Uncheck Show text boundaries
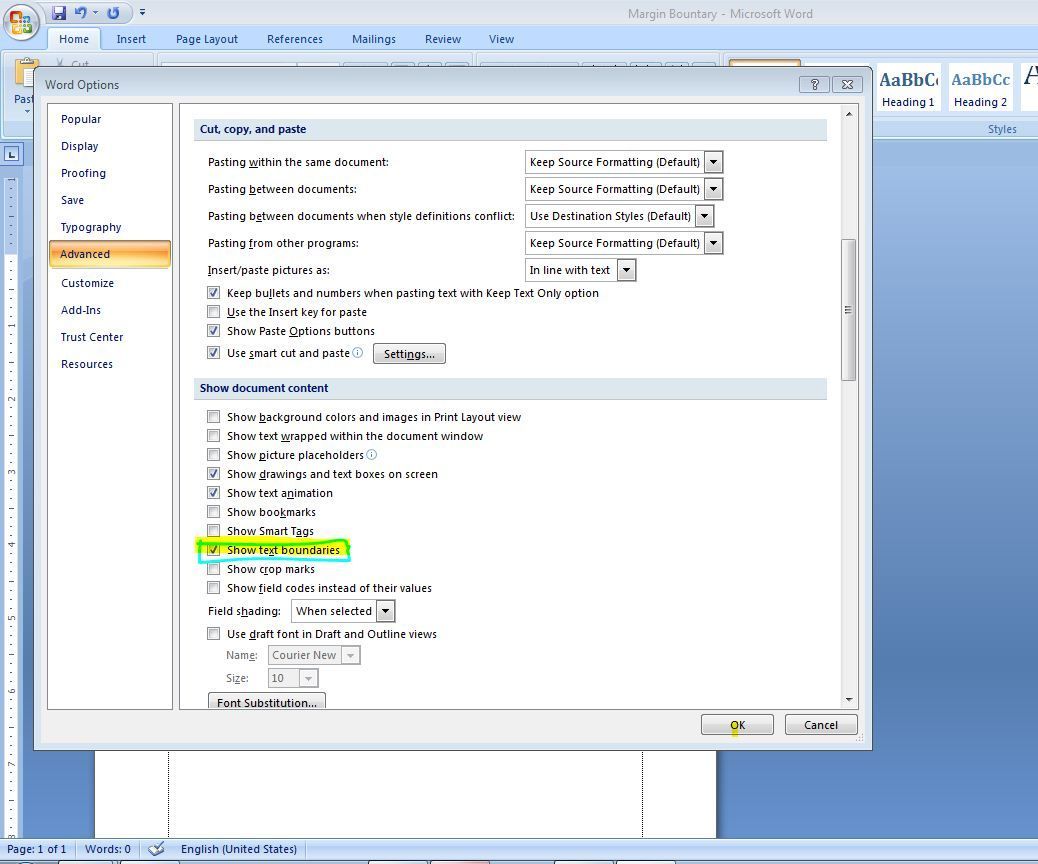This screenshot has height=864, width=1038. (214, 549)
